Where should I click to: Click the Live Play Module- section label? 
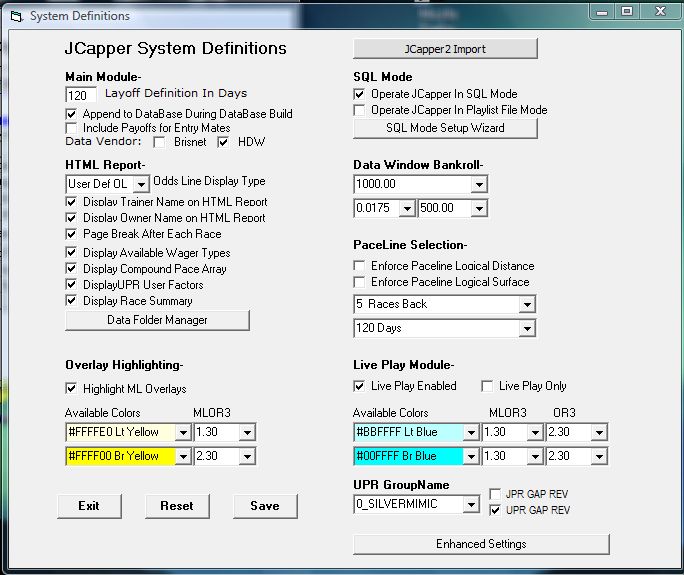coord(404,365)
